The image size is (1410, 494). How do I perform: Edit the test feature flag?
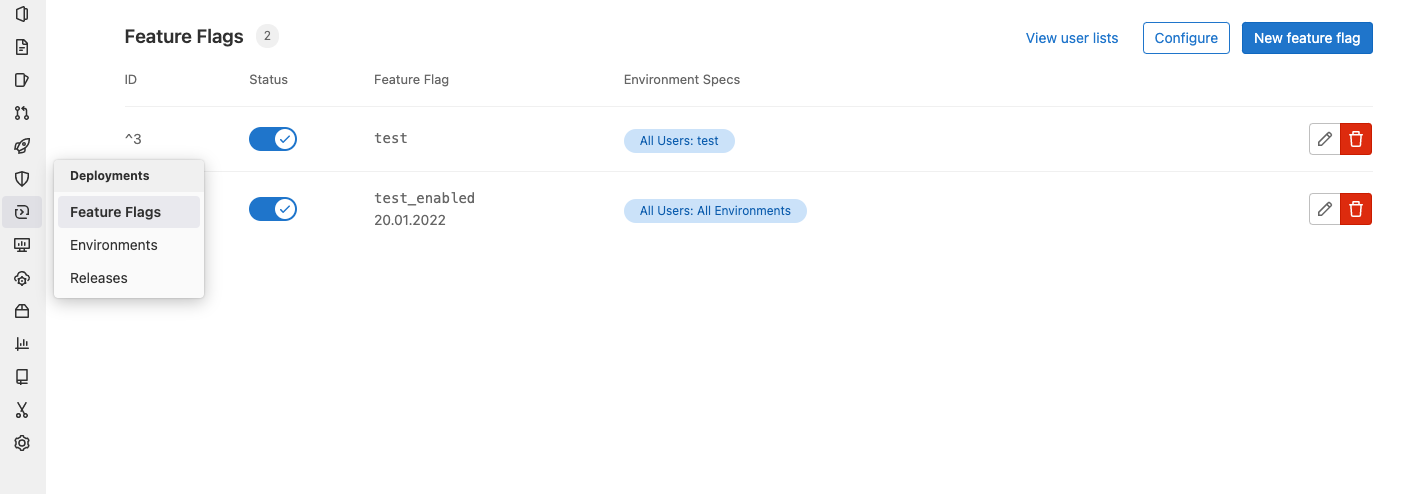click(x=1324, y=139)
